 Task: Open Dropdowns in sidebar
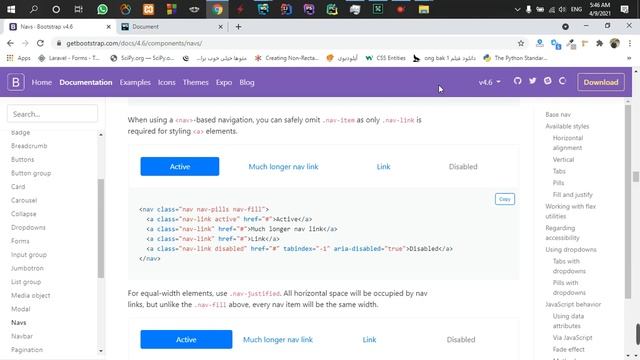[28, 227]
